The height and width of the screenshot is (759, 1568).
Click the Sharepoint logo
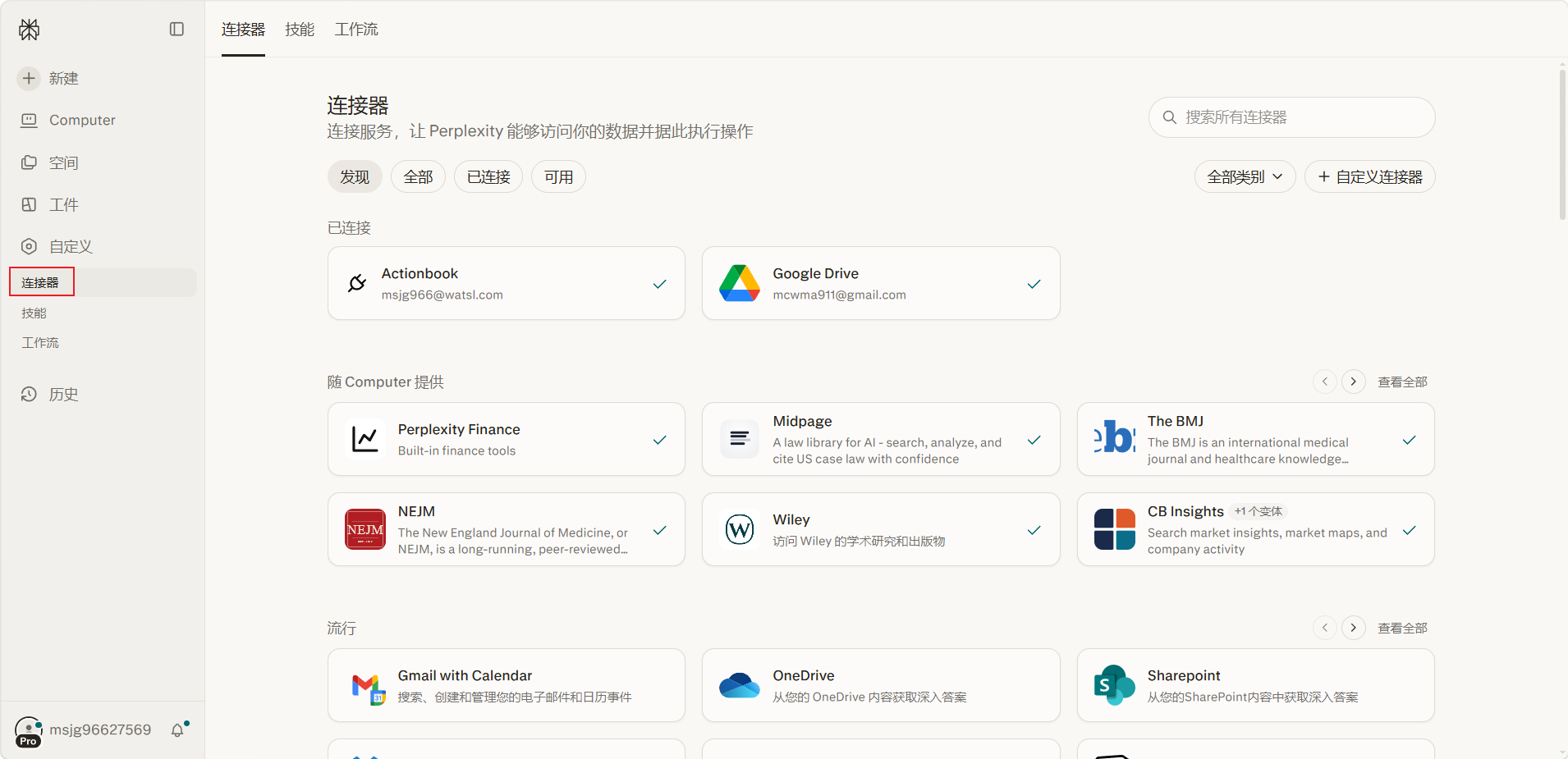point(1115,685)
